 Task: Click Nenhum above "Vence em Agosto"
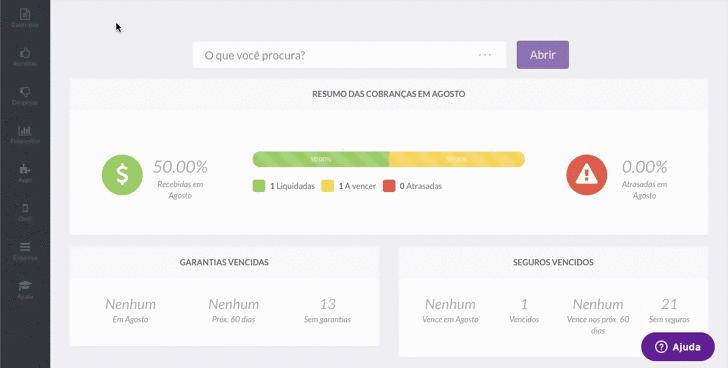pyautogui.click(x=450, y=304)
